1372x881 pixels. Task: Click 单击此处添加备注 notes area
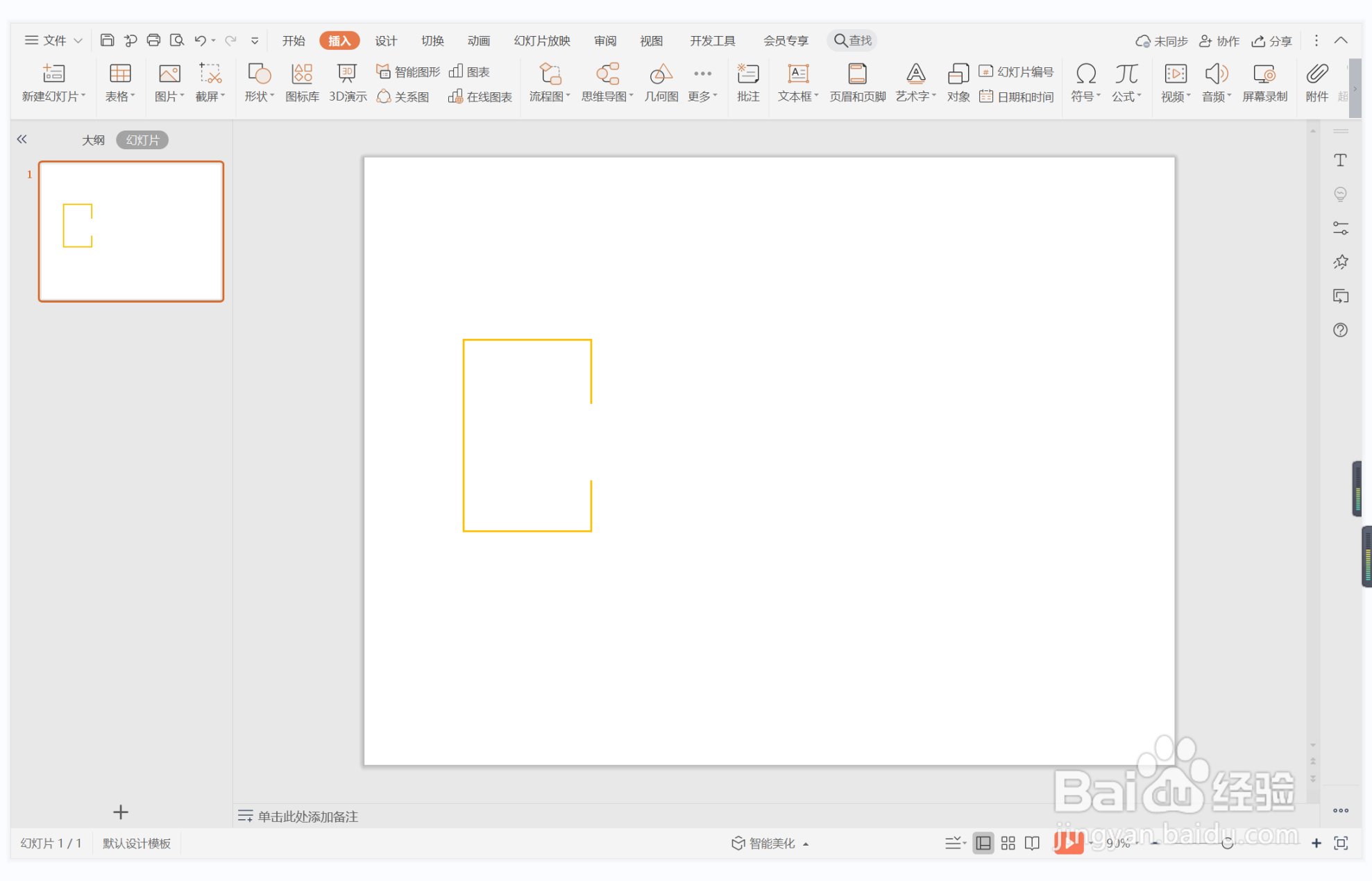(x=307, y=816)
